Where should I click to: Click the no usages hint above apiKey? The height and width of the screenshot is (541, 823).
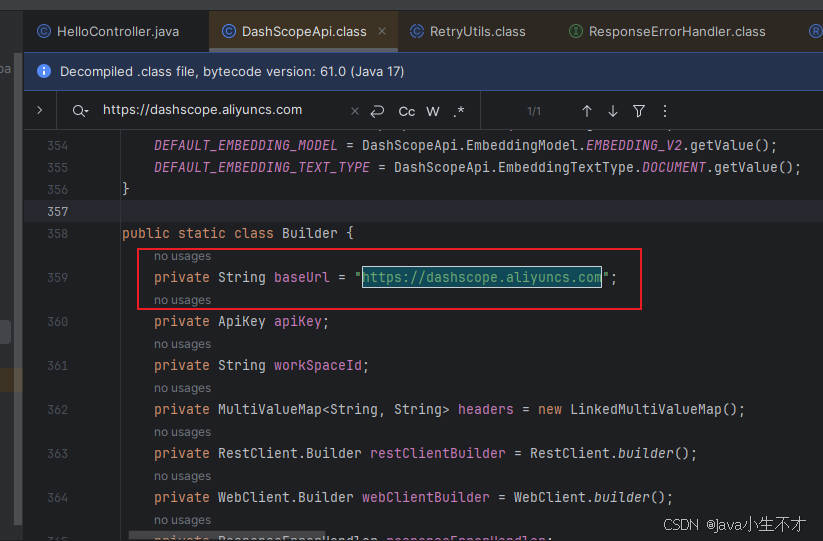point(183,300)
